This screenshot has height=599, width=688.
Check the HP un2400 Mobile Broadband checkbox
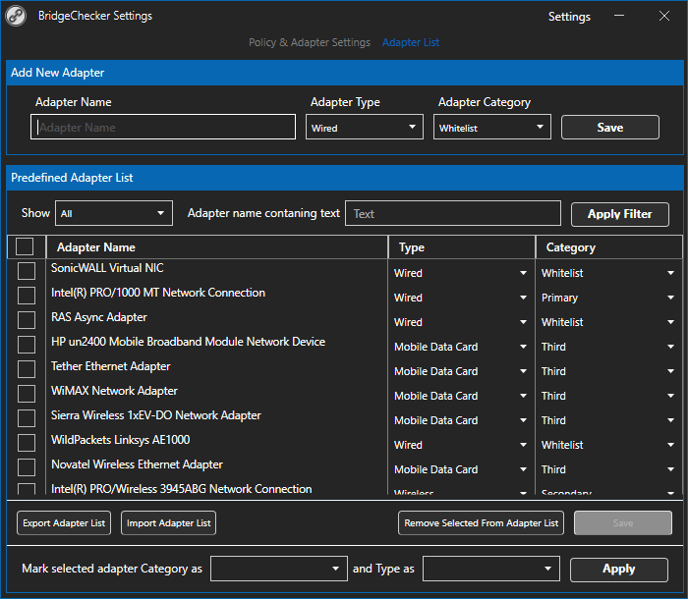[x=26, y=345]
